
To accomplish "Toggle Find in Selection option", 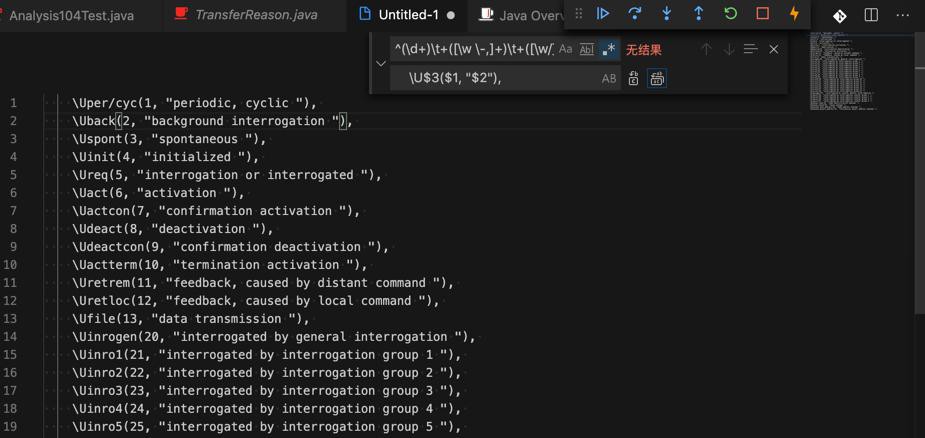I will pyautogui.click(x=750, y=49).
